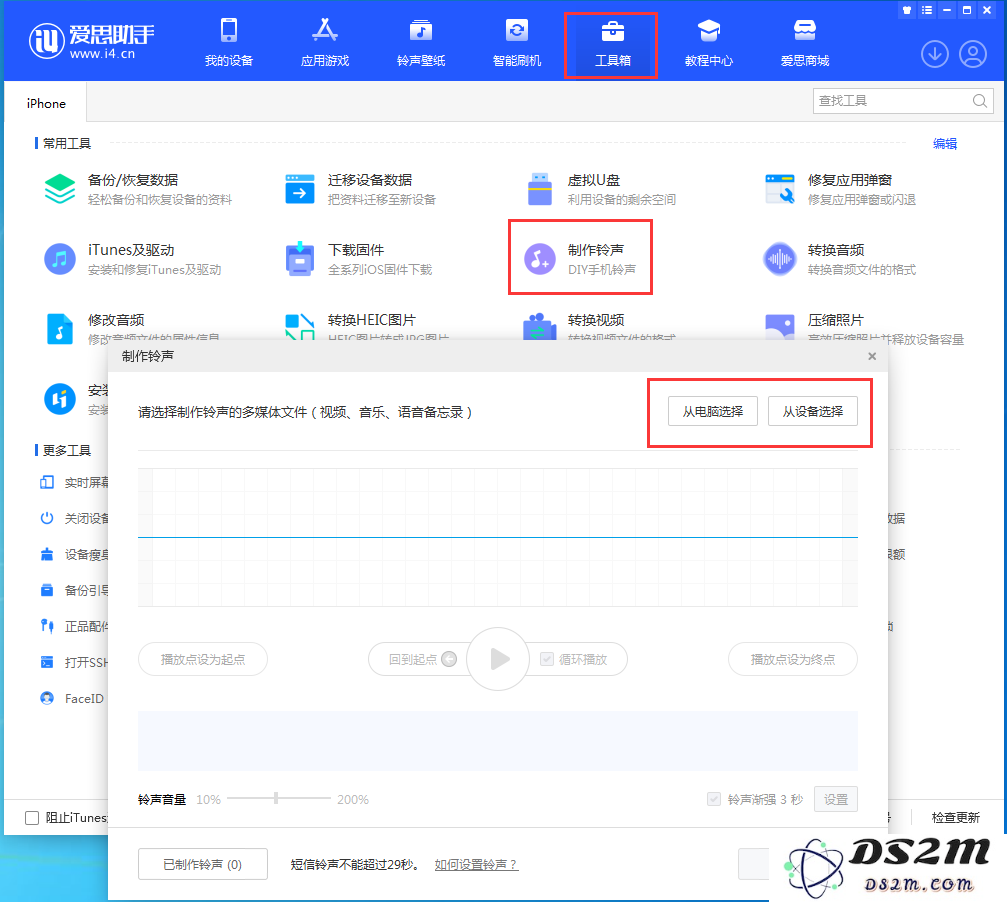The height and width of the screenshot is (902, 1007).
Task: Open the 虚拟U盘 tool
Action: coord(600,189)
